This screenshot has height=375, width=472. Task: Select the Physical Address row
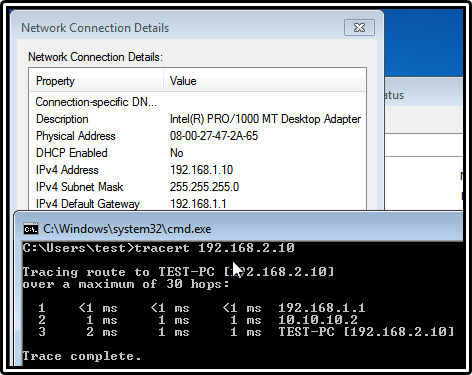(x=198, y=136)
